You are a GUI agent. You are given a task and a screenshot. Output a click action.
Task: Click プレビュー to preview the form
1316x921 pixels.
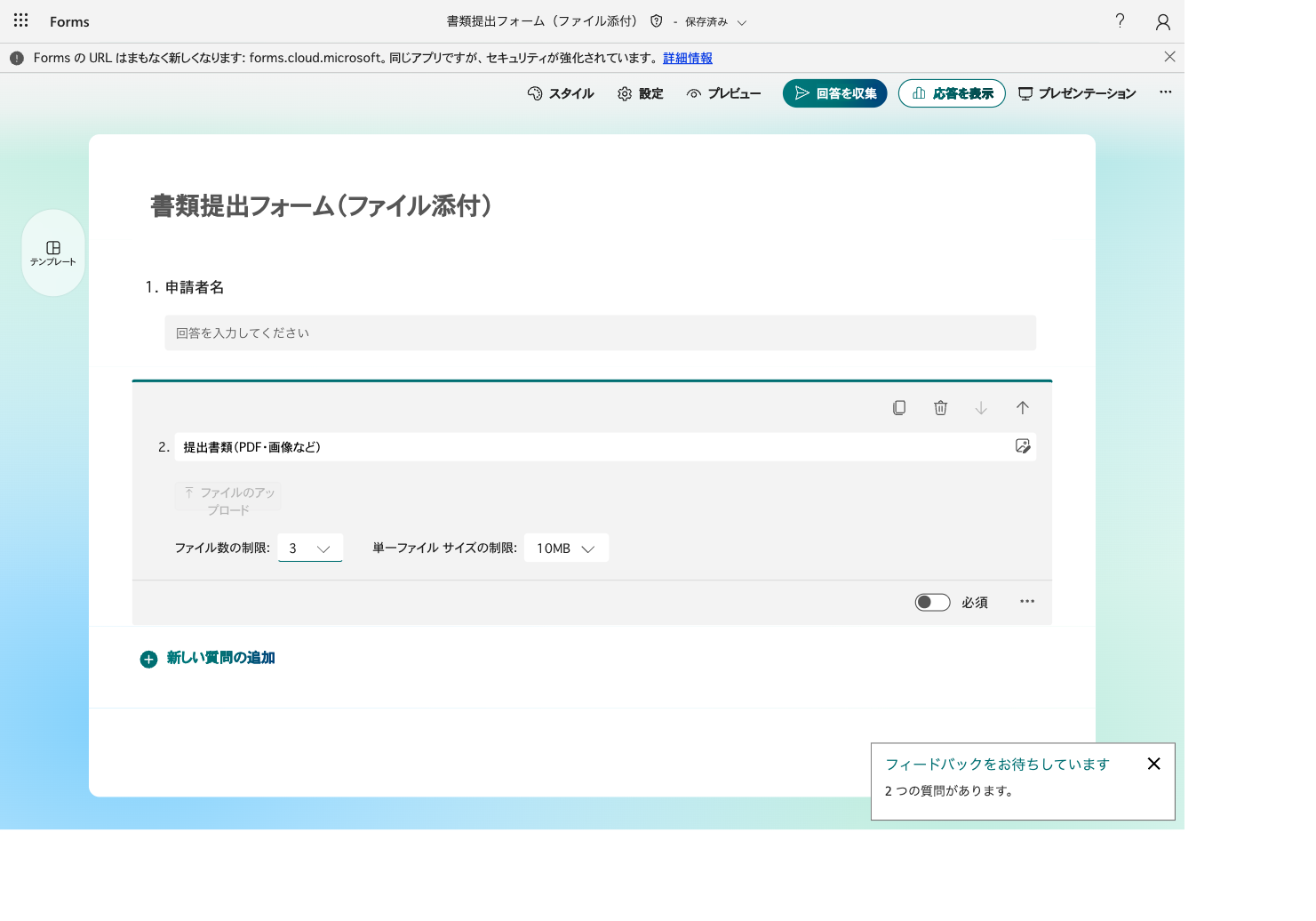[723, 93]
